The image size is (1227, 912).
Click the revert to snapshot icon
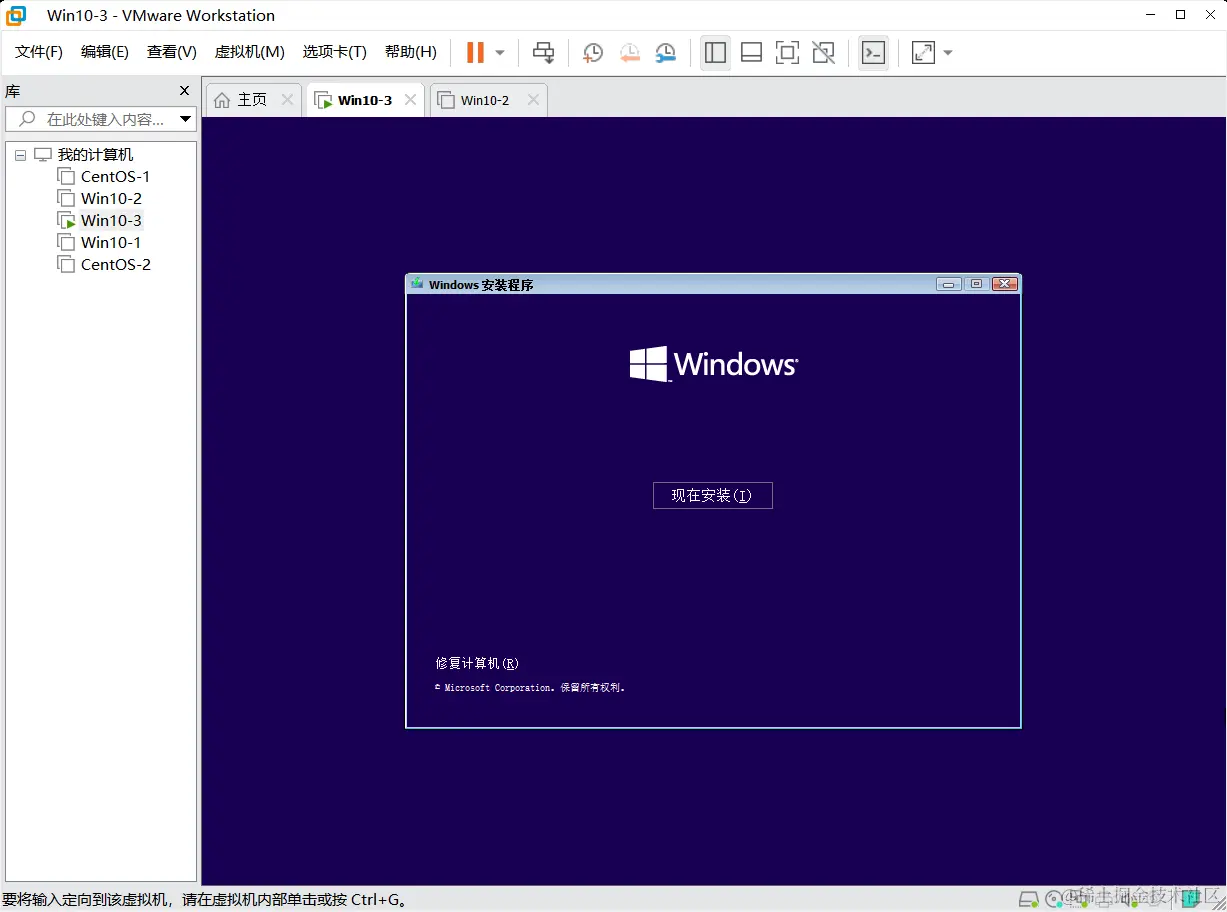pyautogui.click(x=629, y=53)
